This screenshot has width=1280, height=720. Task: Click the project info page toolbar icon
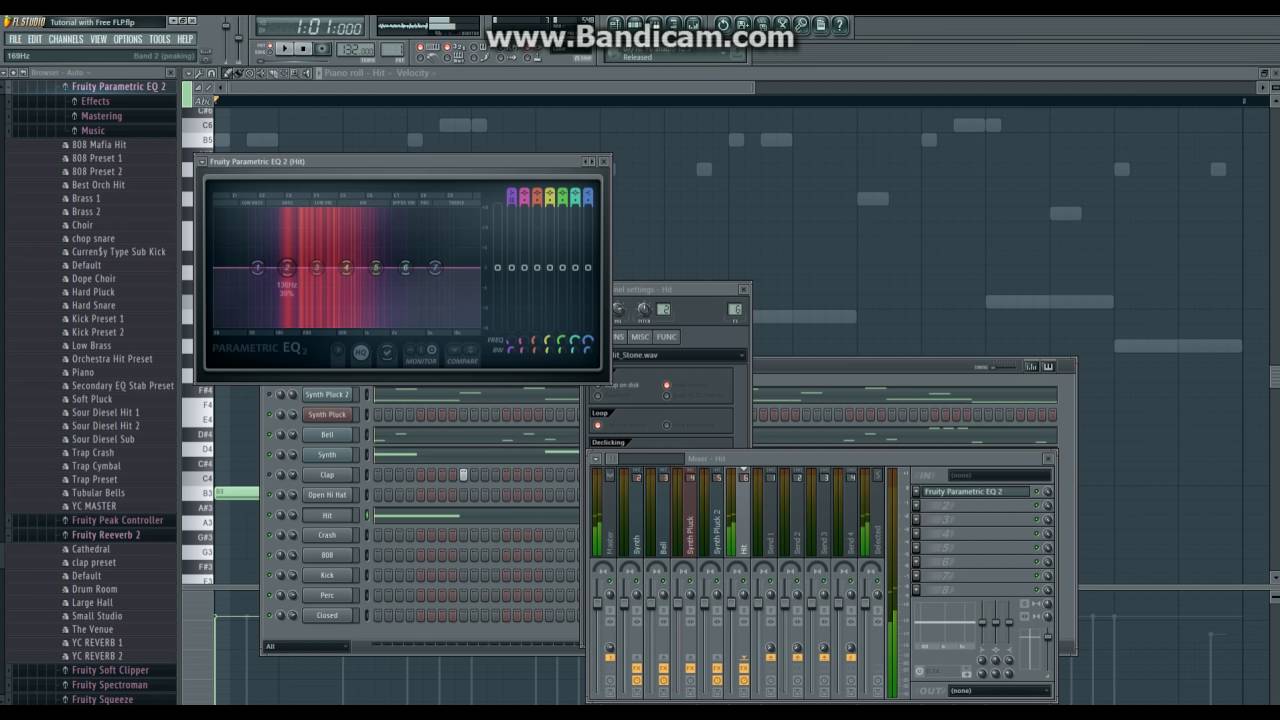821,25
